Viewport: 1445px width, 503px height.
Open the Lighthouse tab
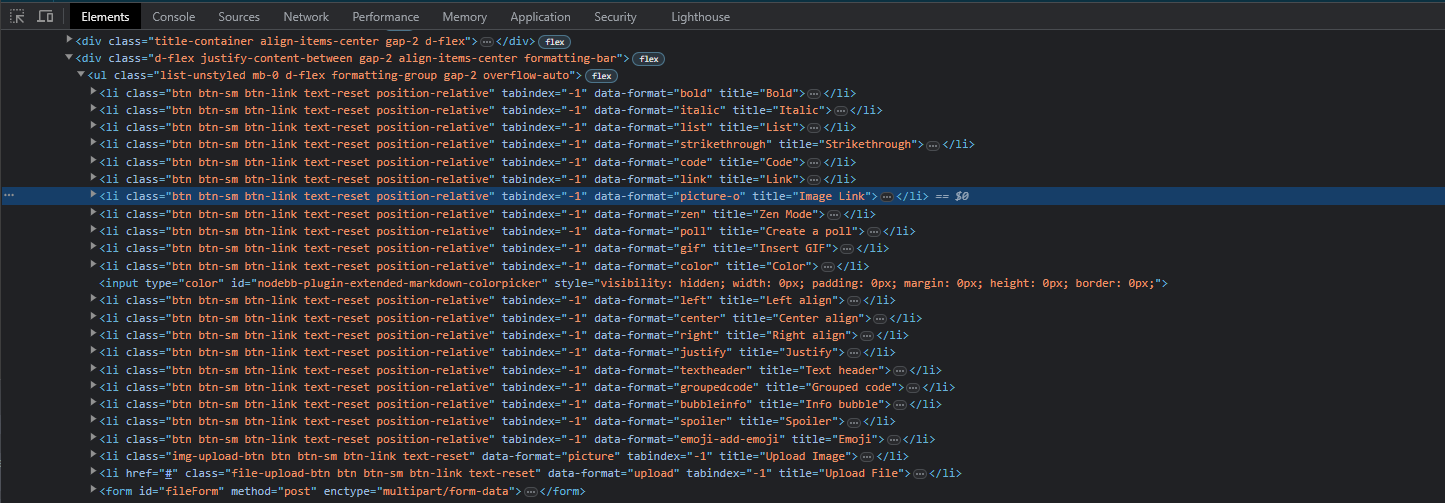(700, 17)
